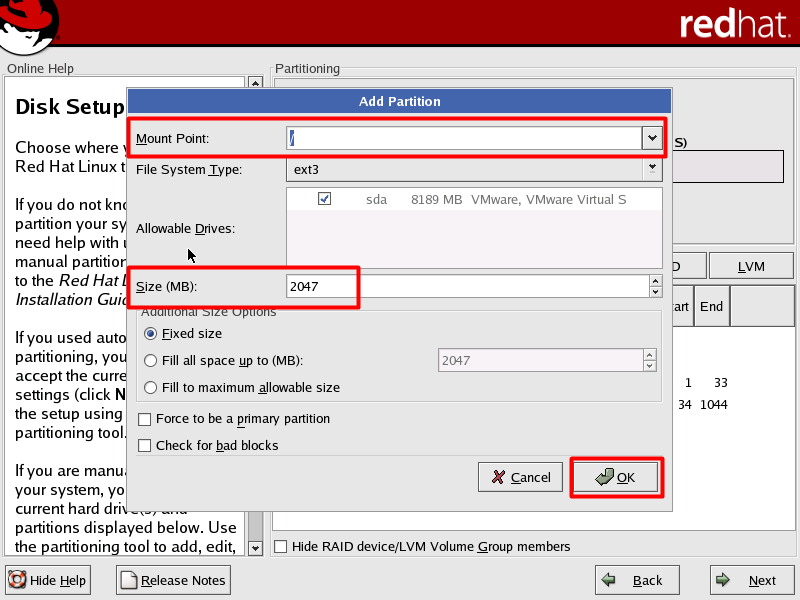Click the End value 33 in partition table
The height and width of the screenshot is (600, 800).
(x=721, y=383)
